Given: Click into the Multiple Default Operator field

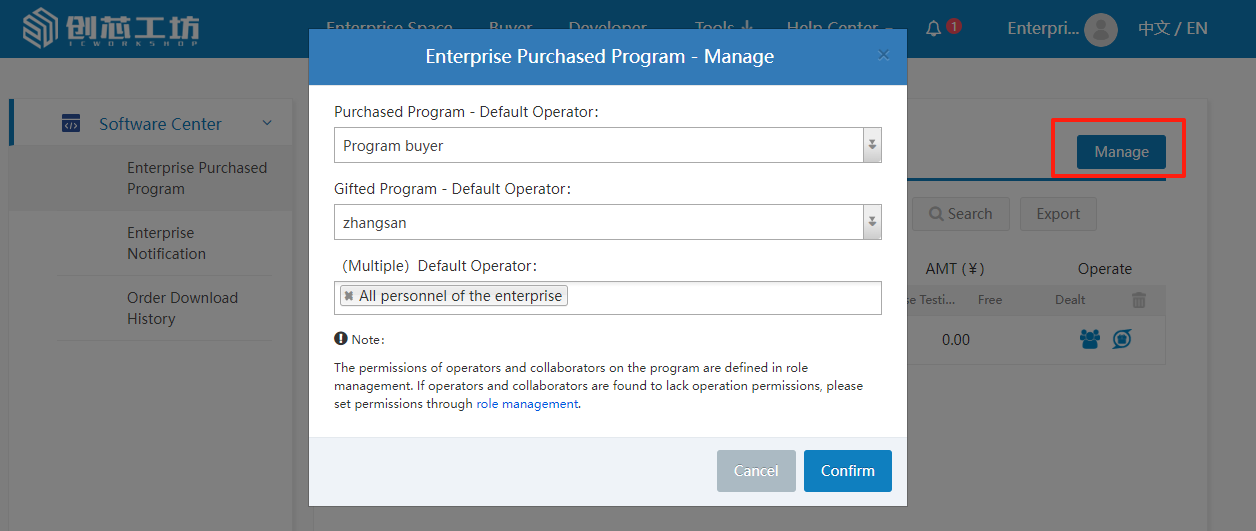Looking at the screenshot, I should coord(720,297).
